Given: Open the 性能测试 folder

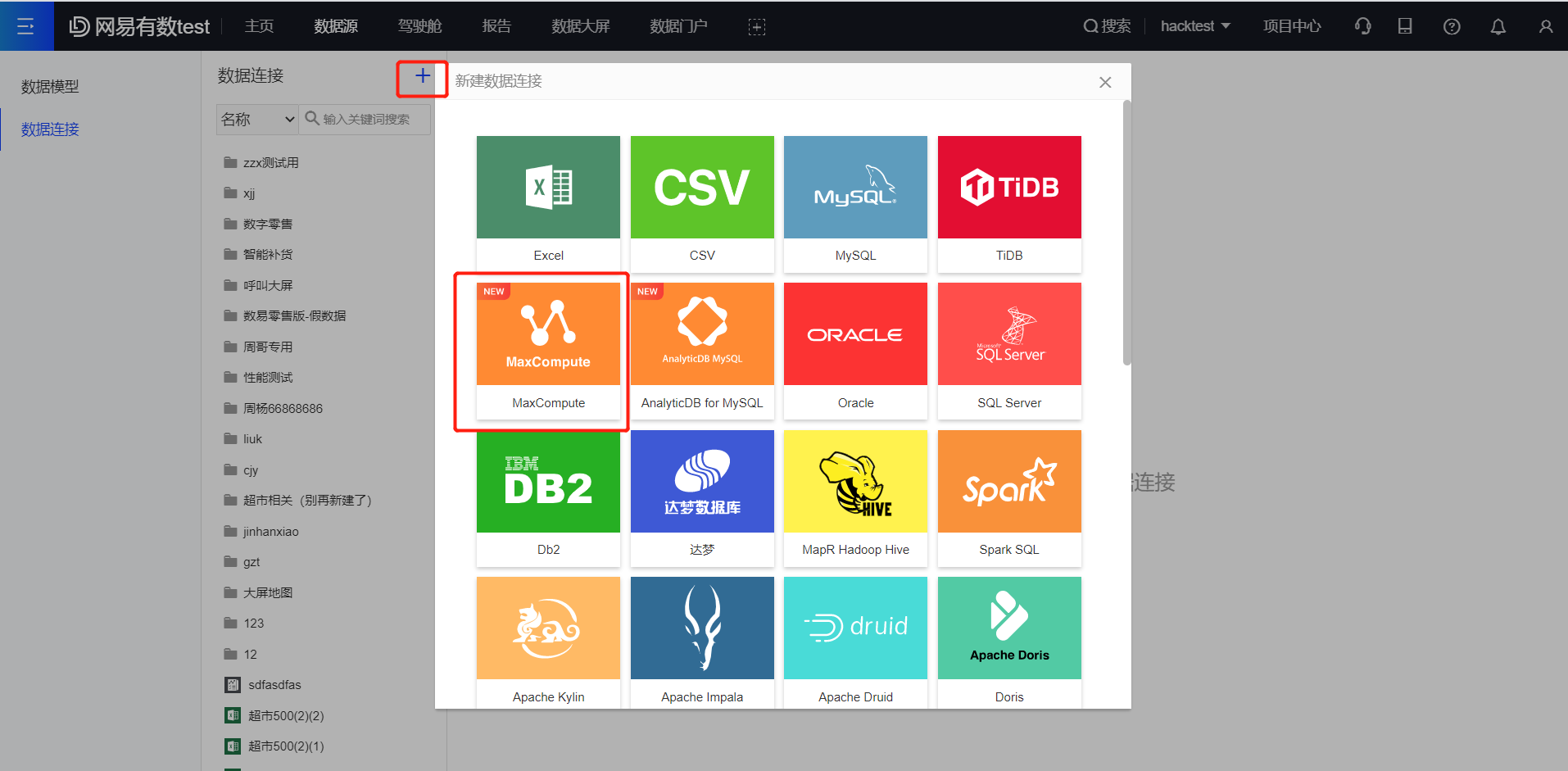Looking at the screenshot, I should pos(258,377).
